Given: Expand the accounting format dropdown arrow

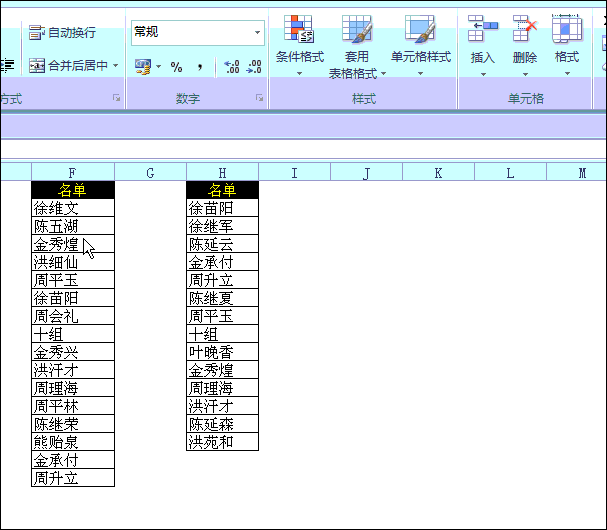Looking at the screenshot, I should click(158, 67).
